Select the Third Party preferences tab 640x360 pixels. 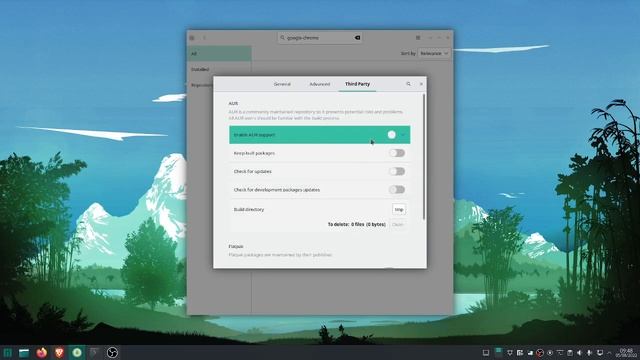click(357, 84)
